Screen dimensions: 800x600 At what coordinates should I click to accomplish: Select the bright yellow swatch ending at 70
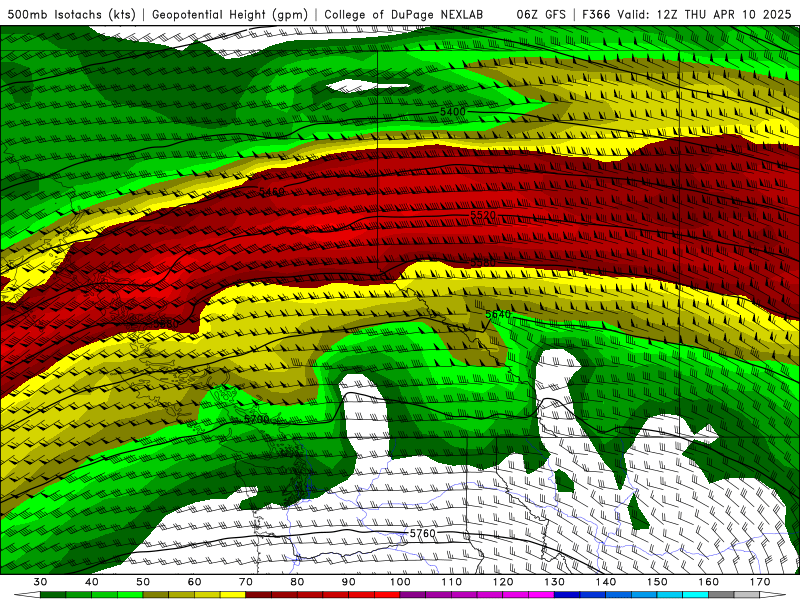pos(233,595)
